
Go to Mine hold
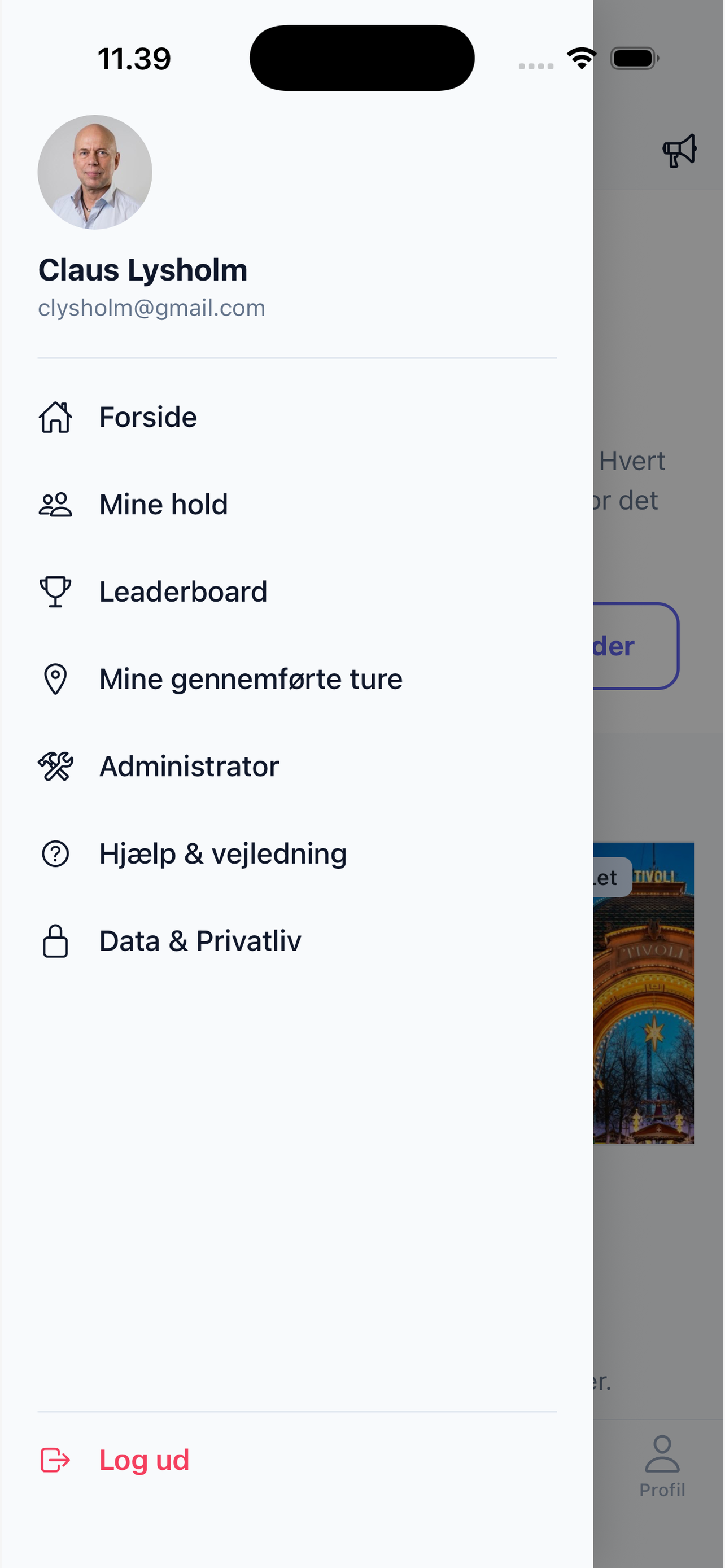[297, 505]
